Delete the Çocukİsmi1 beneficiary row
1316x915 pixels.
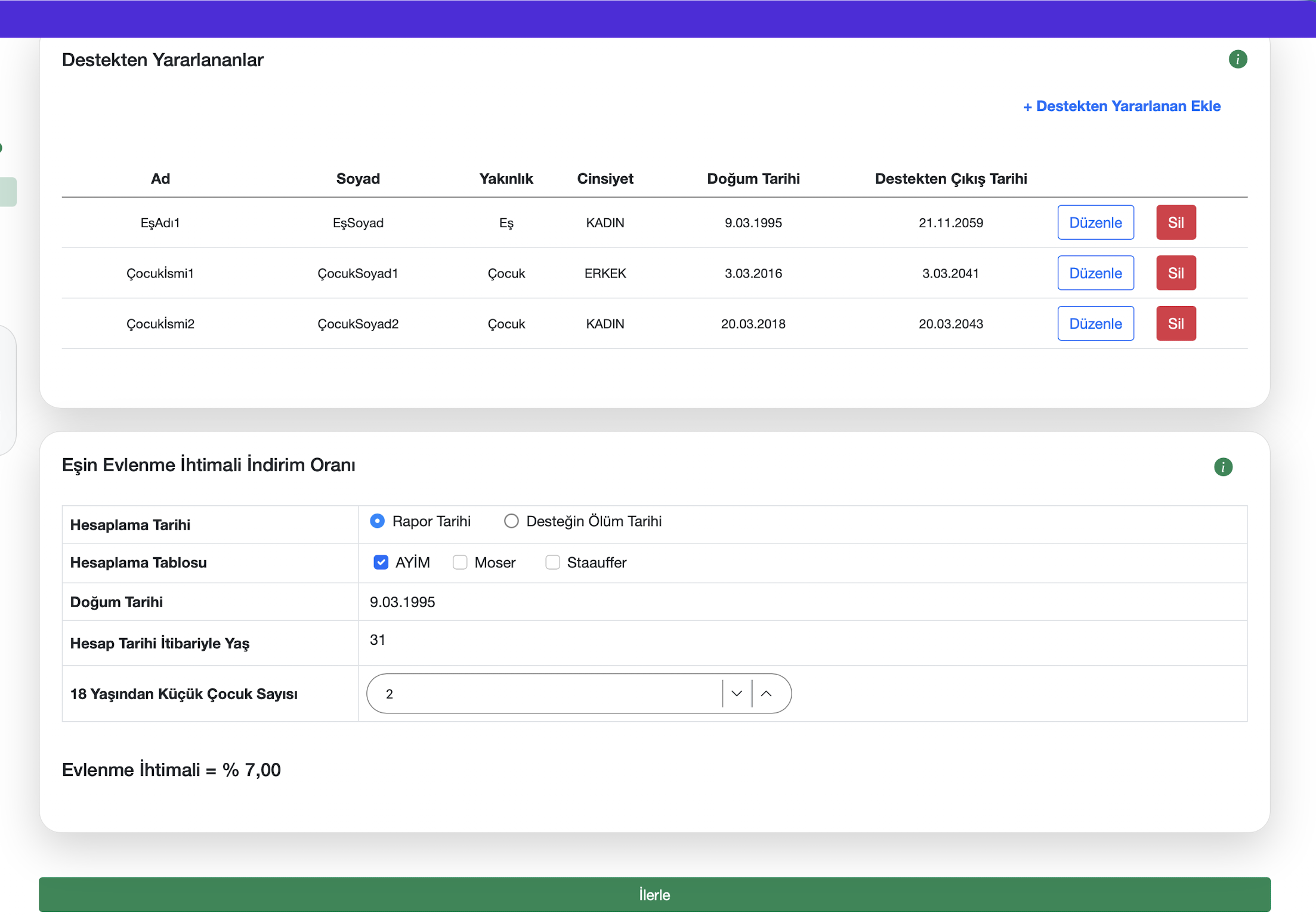pos(1175,273)
